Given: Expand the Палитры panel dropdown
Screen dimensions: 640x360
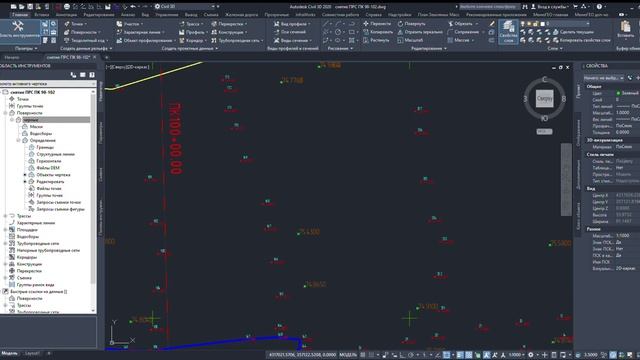Looking at the screenshot, I should [26, 49].
